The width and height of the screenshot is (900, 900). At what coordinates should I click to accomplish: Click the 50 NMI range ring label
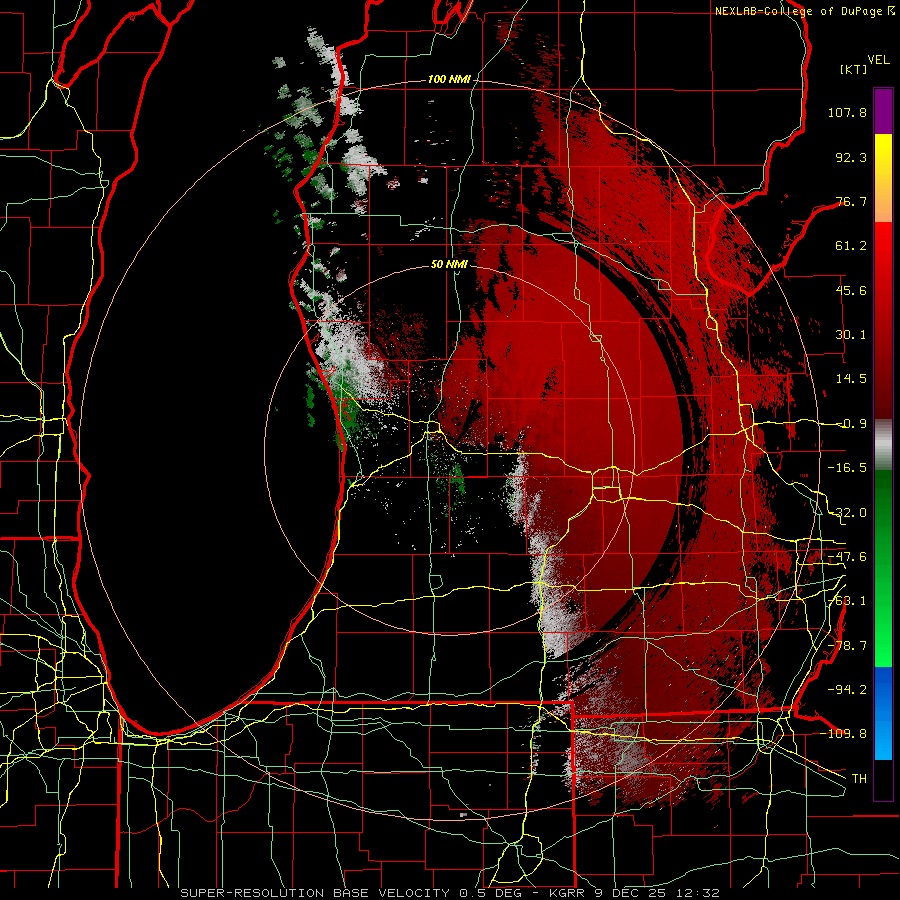(x=449, y=264)
